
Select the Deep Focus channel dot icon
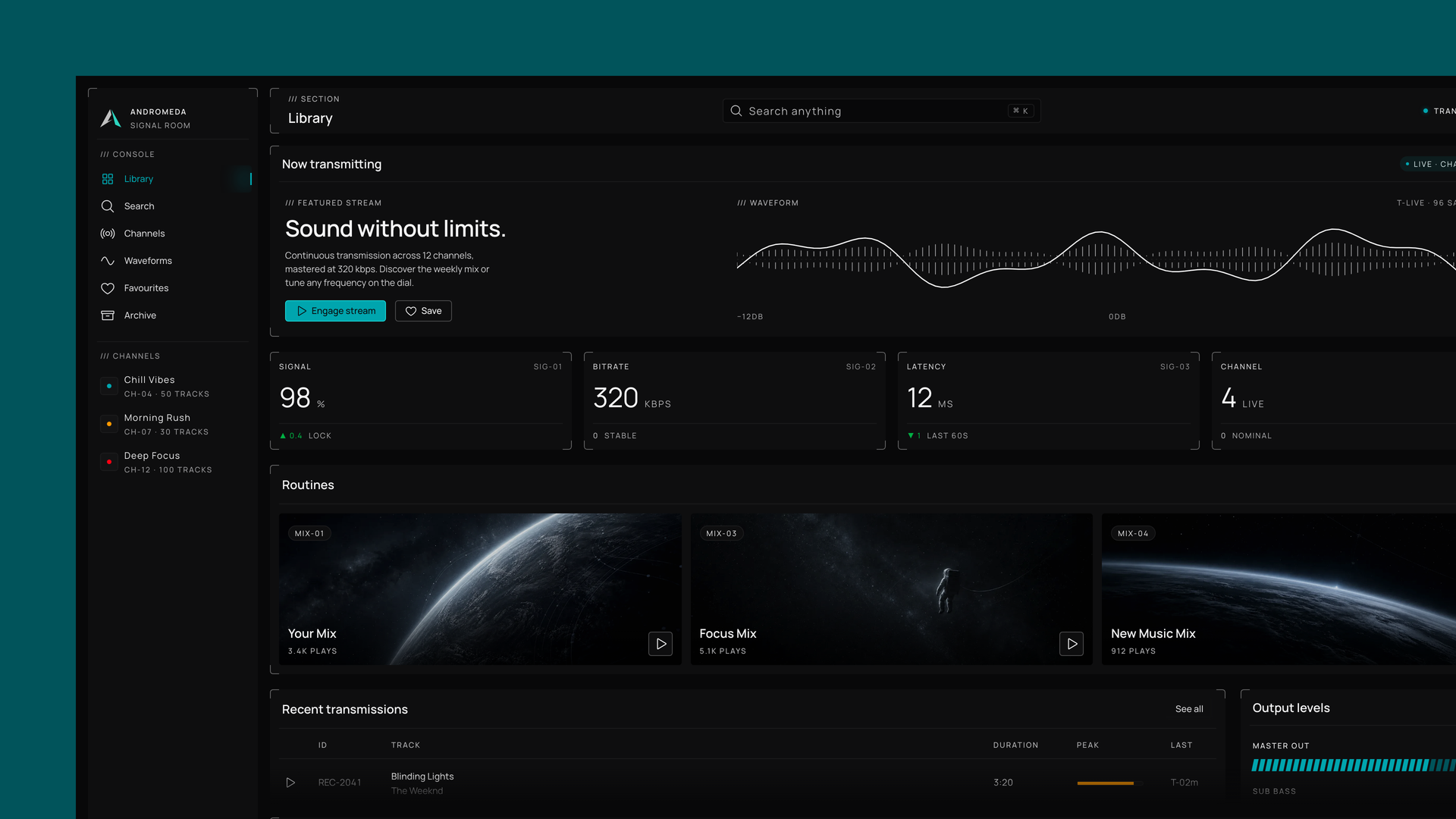click(x=109, y=462)
